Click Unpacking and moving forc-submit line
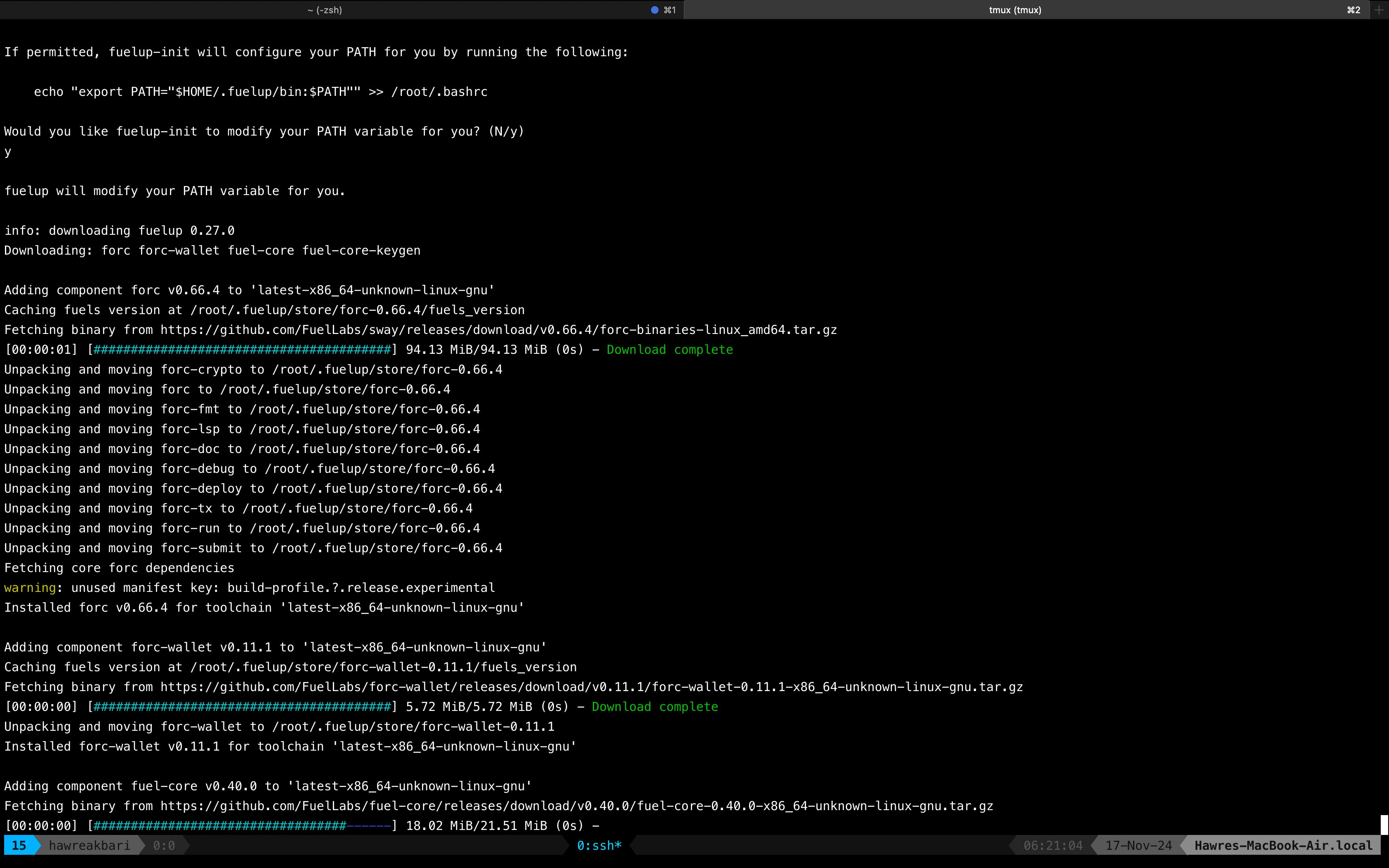Image resolution: width=1389 pixels, height=868 pixels. click(x=253, y=548)
